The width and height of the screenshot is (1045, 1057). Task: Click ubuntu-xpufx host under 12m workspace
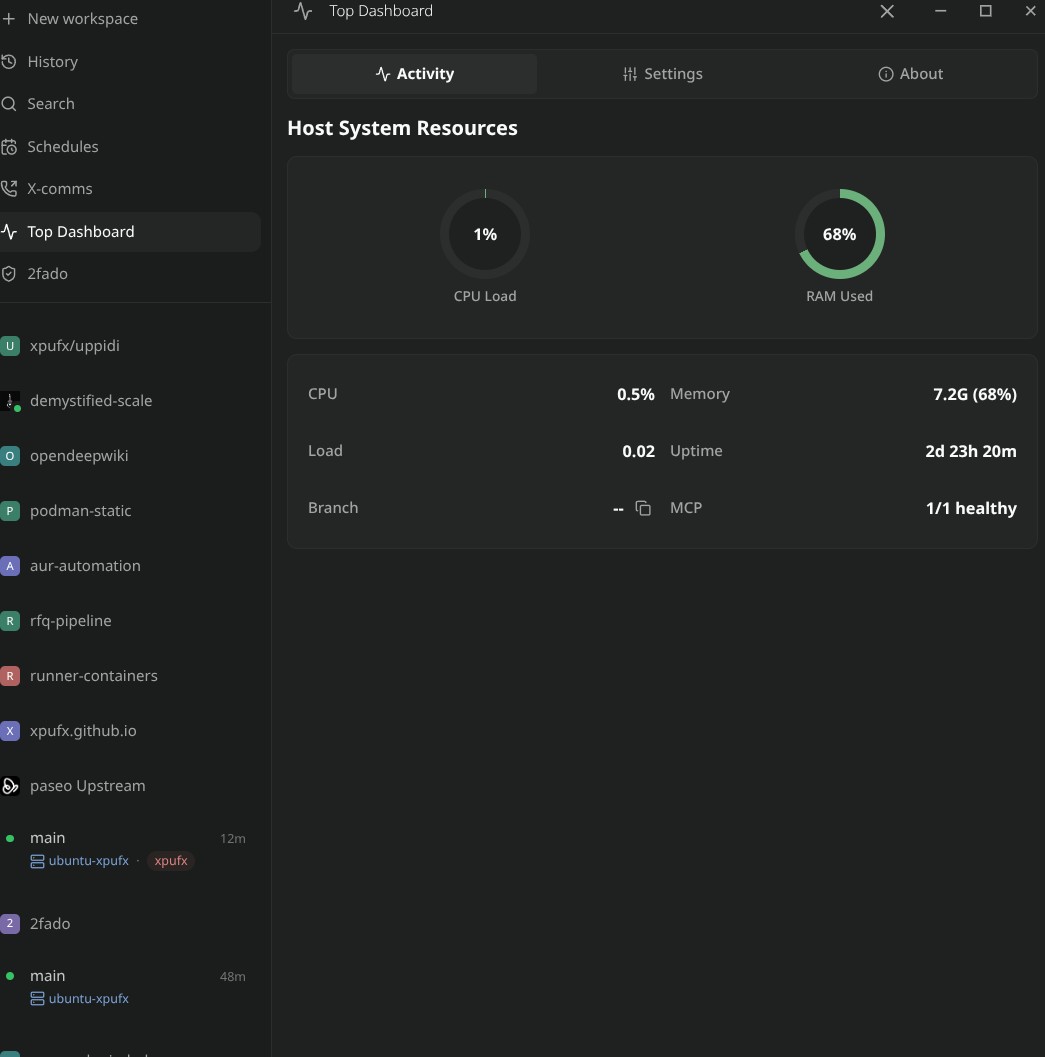[88, 861]
